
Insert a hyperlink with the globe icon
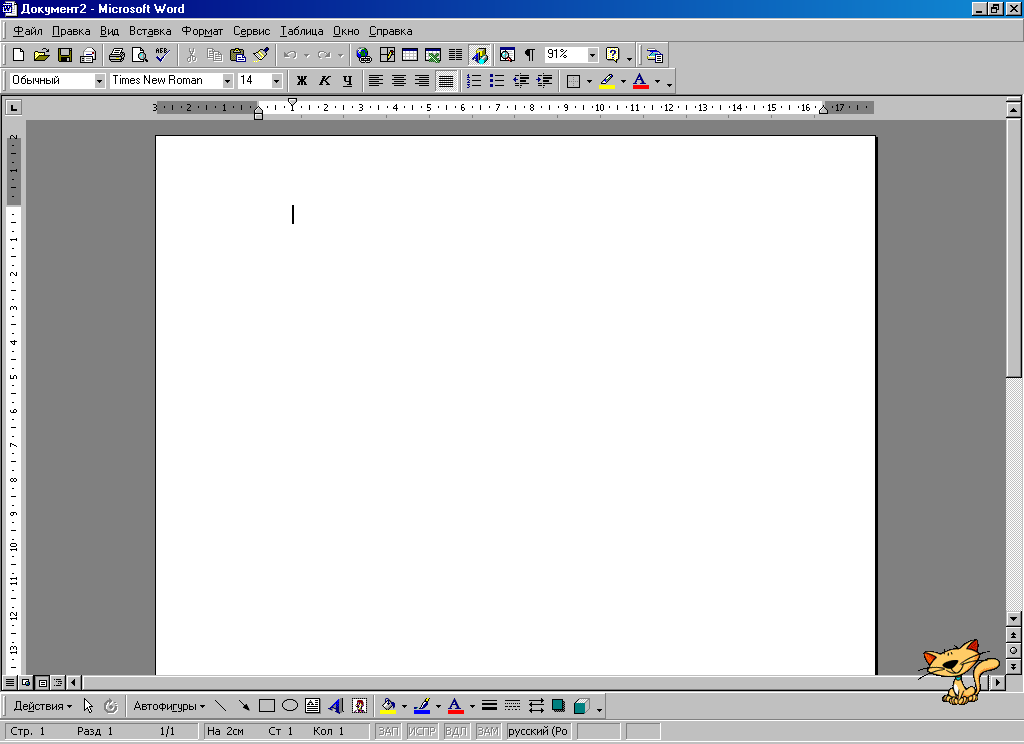(x=364, y=56)
